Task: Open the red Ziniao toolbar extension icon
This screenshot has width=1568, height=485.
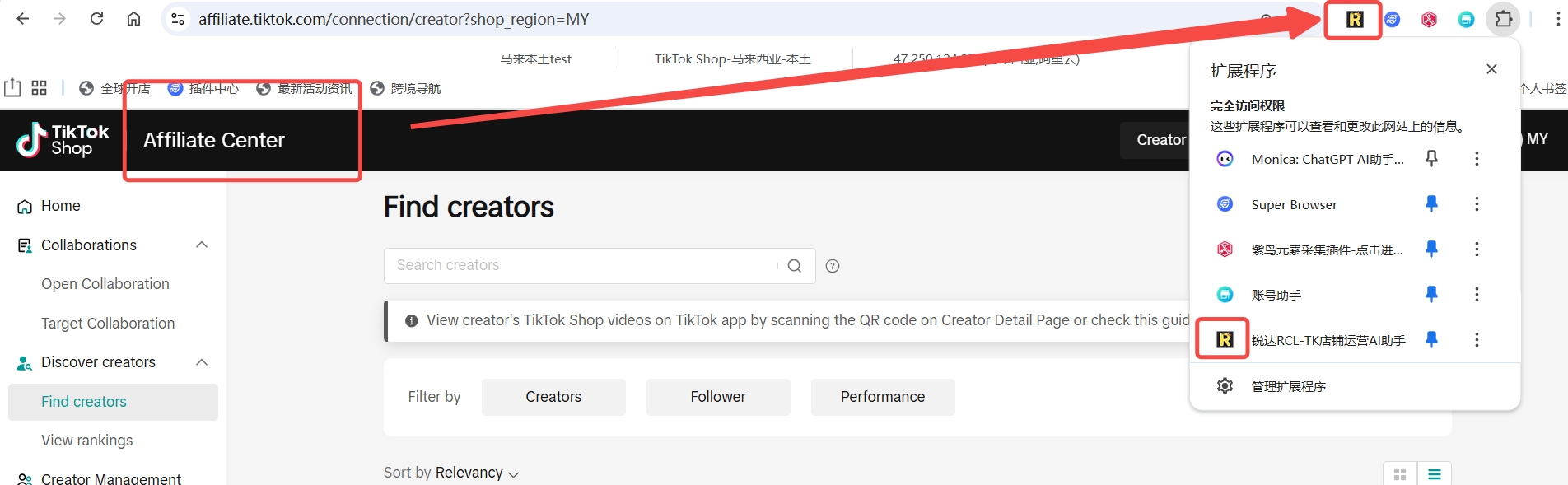Action: point(1429,19)
